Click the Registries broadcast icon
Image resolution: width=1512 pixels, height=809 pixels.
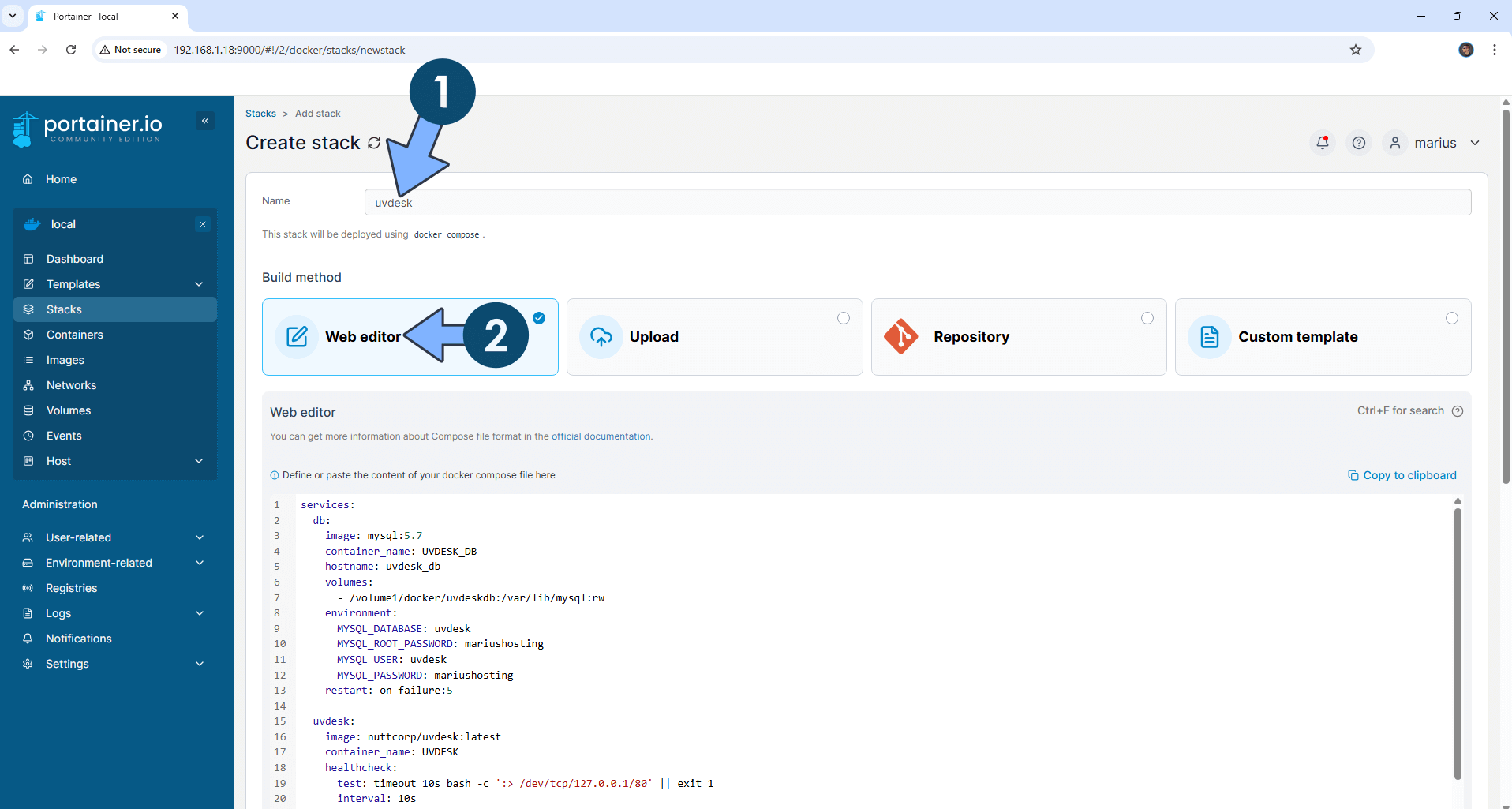pos(28,588)
